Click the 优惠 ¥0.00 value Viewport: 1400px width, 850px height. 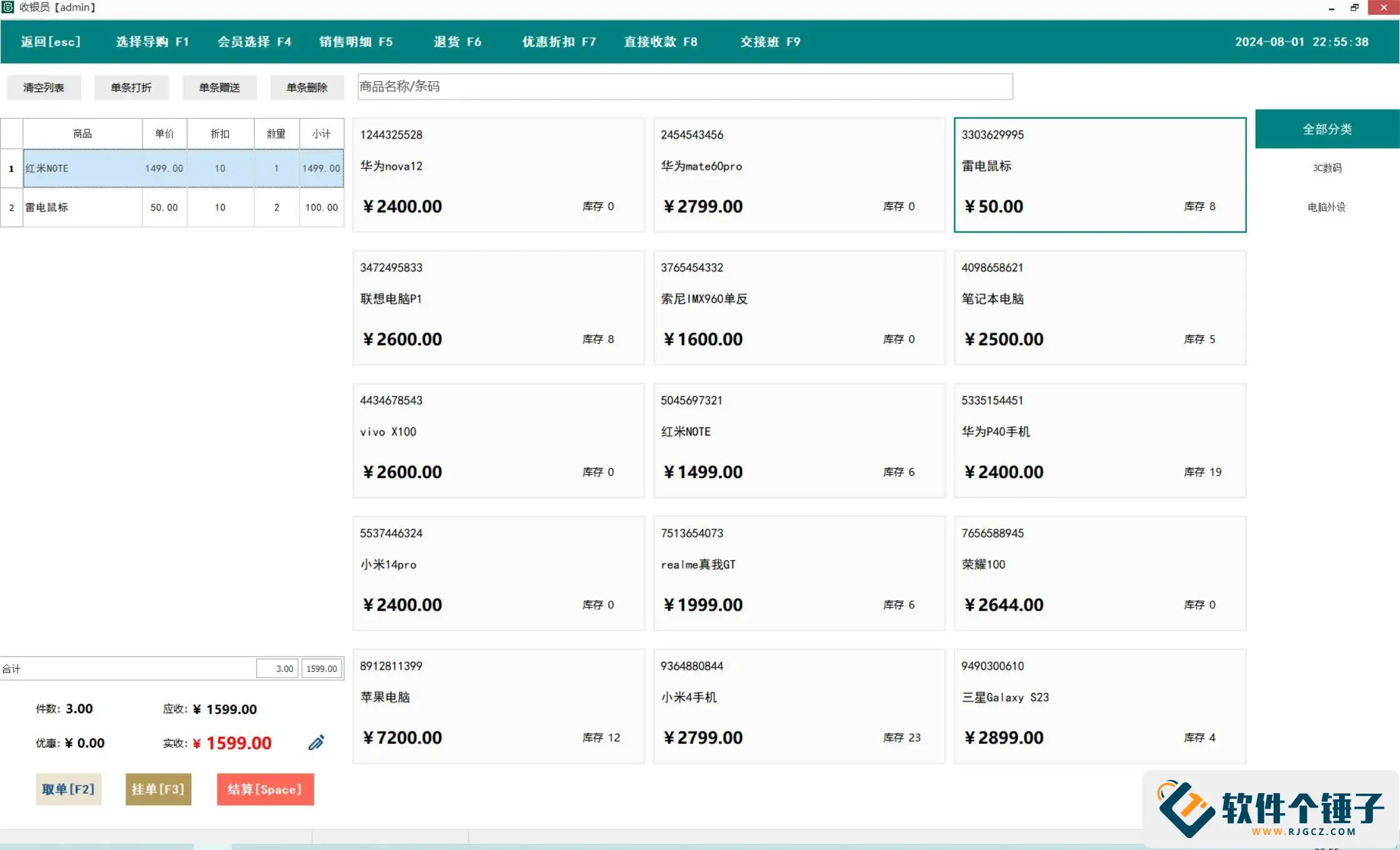click(84, 743)
